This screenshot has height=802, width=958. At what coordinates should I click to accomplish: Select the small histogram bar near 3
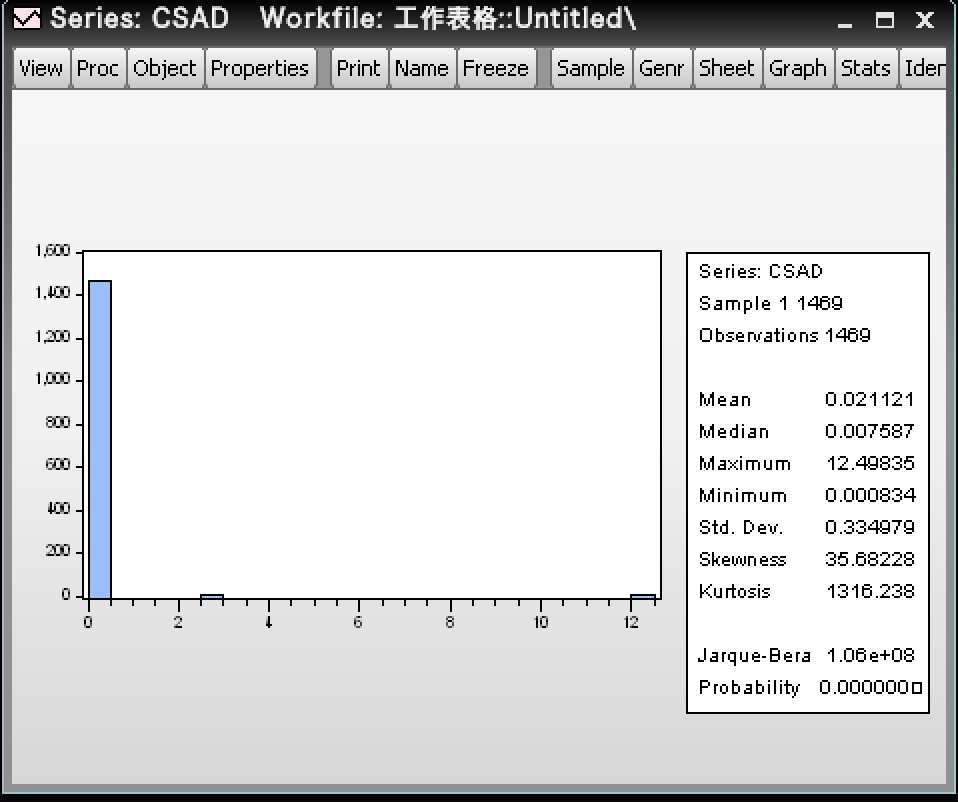(212, 596)
